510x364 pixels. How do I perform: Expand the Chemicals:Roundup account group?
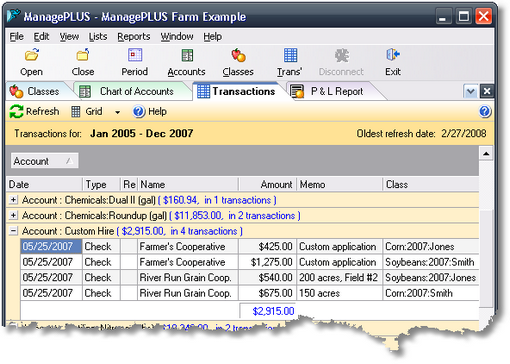click(13, 215)
